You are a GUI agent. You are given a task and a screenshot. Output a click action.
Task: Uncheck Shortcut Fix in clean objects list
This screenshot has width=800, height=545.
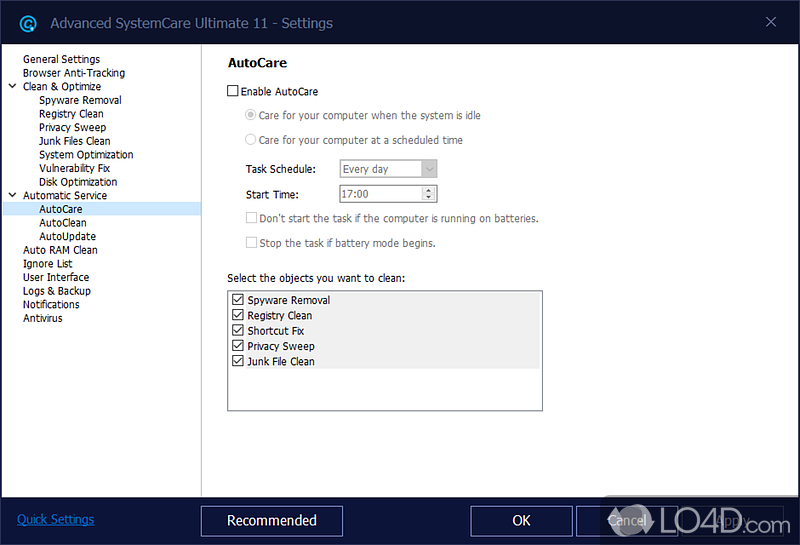click(238, 330)
